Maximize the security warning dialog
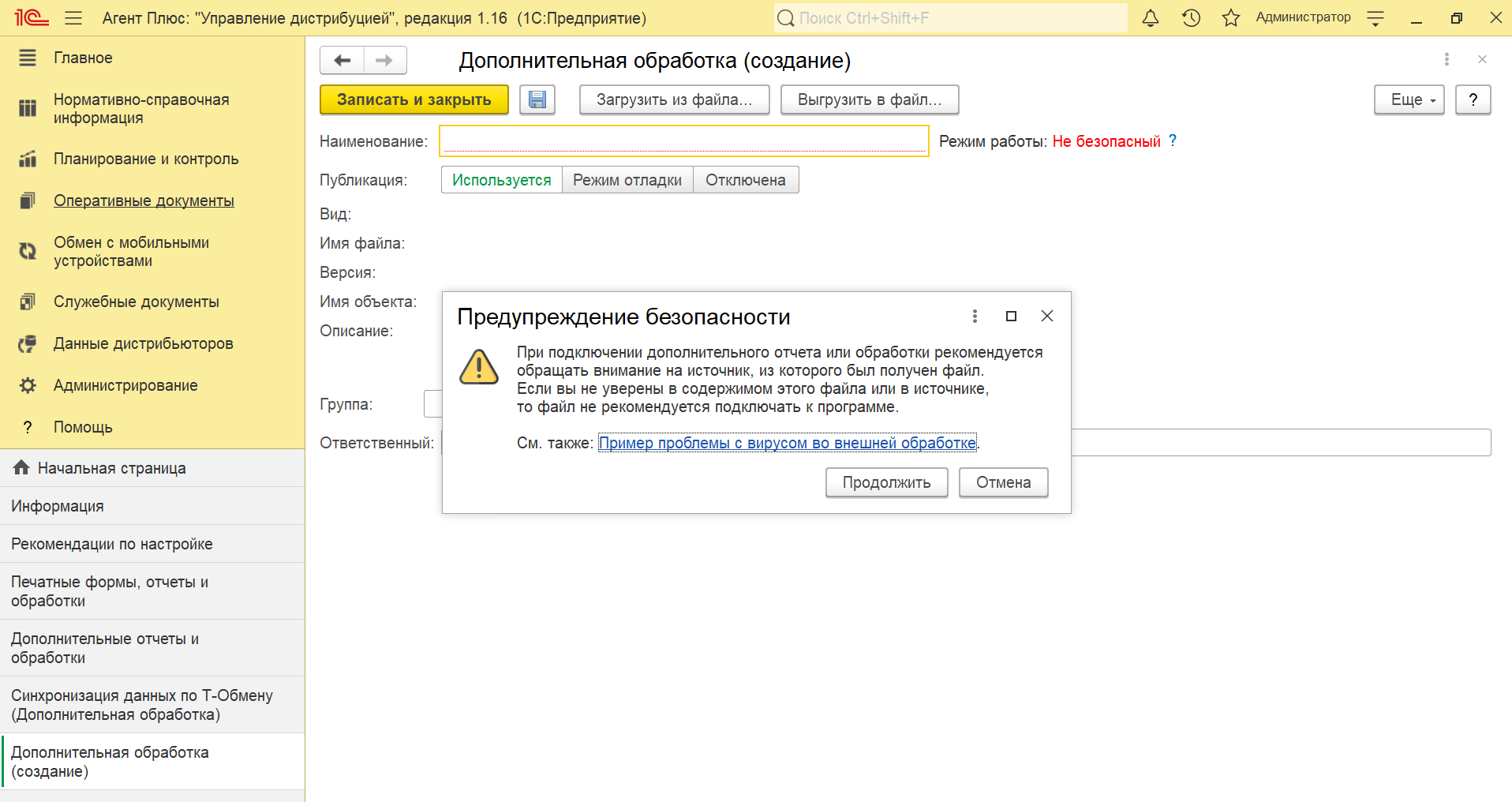 point(1011,316)
